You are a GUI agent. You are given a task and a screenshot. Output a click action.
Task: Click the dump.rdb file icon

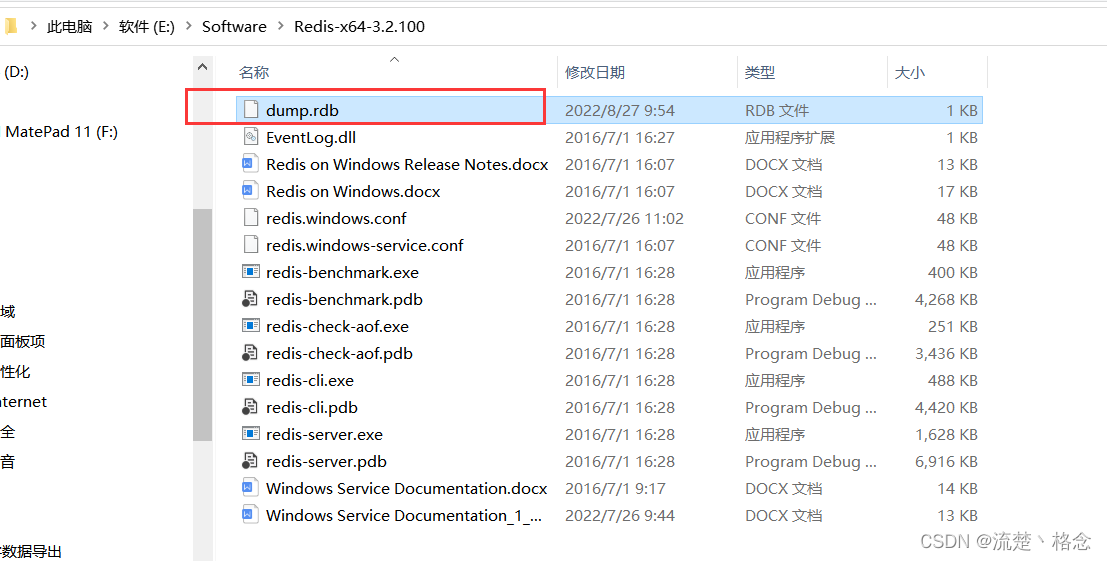pos(250,110)
